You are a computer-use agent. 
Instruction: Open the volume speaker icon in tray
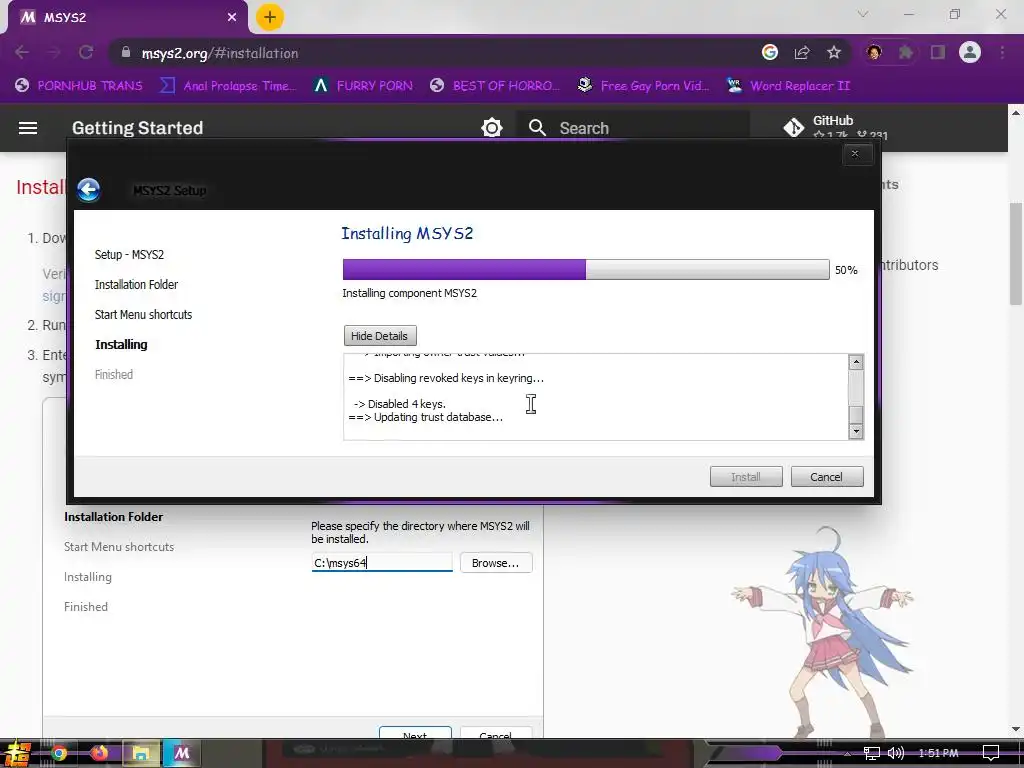point(896,754)
